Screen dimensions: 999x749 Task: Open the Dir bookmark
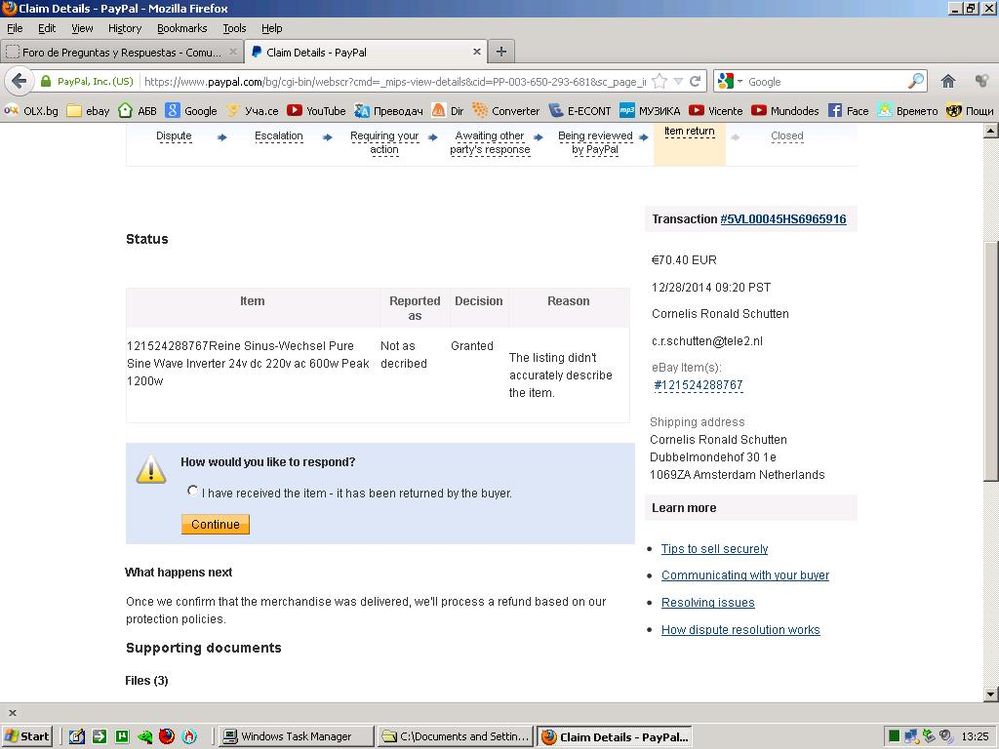(448, 111)
